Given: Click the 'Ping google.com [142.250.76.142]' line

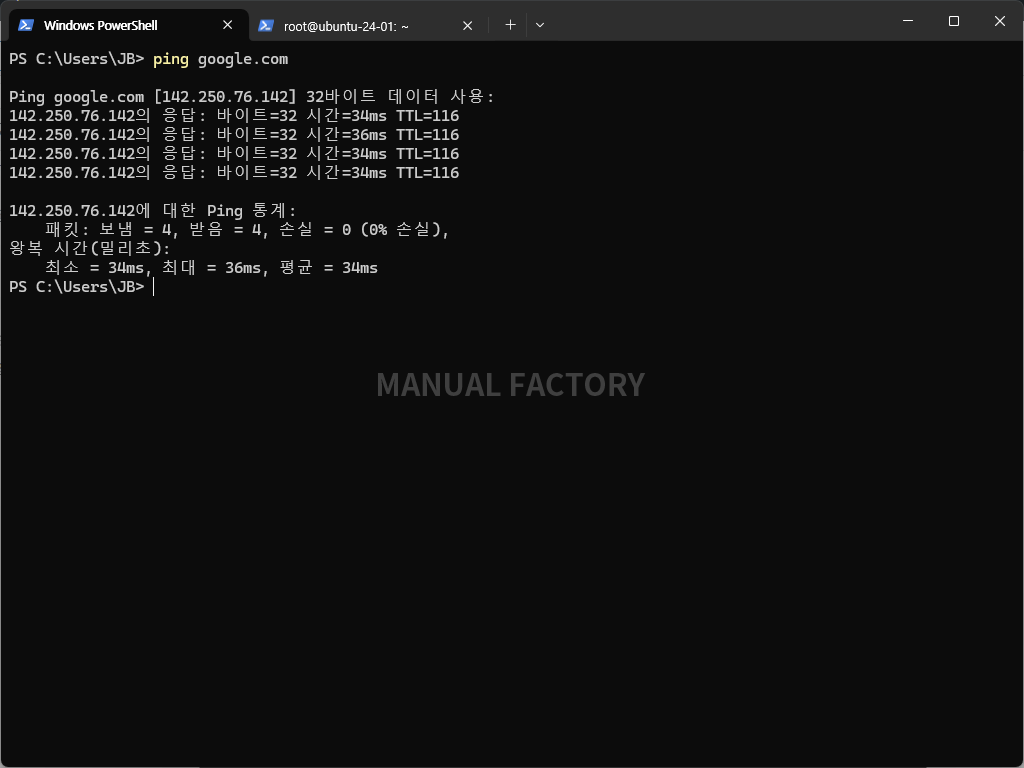Looking at the screenshot, I should 251,97.
